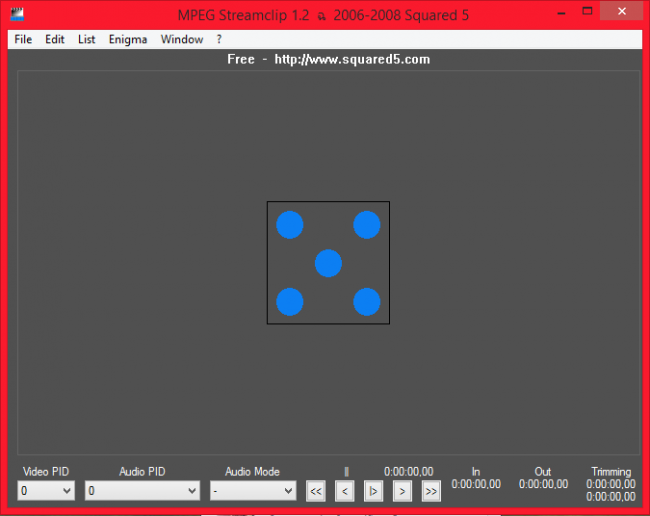Click the Audio Mode label

click(252, 472)
